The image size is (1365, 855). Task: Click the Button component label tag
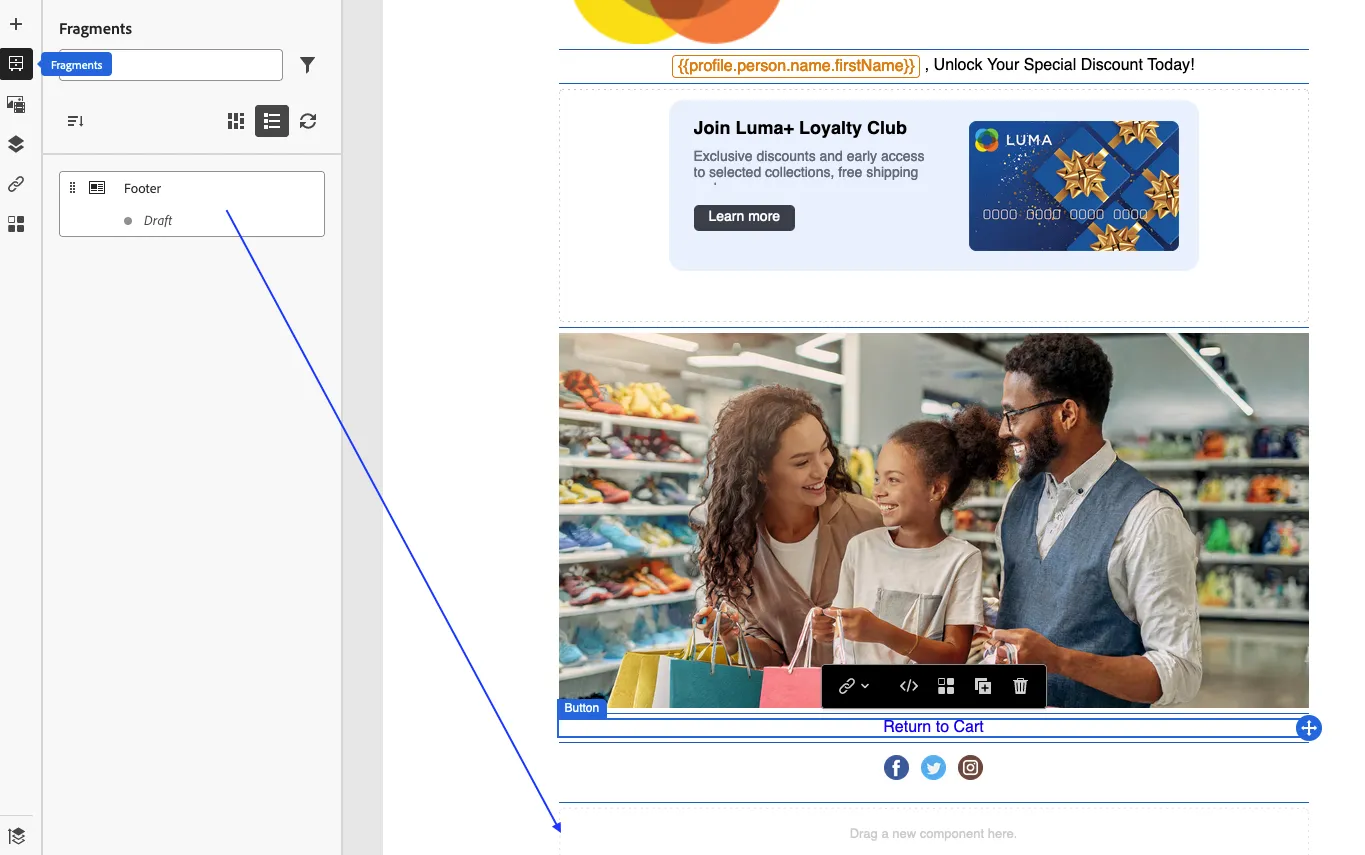[x=582, y=708]
